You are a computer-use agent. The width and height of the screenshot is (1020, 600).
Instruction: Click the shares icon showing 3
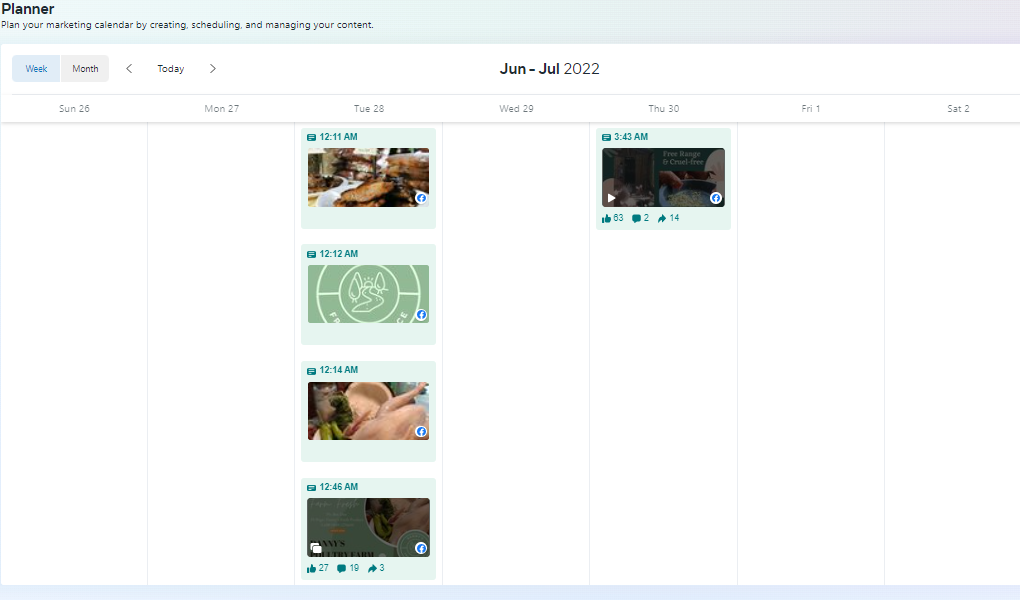pyautogui.click(x=372, y=568)
